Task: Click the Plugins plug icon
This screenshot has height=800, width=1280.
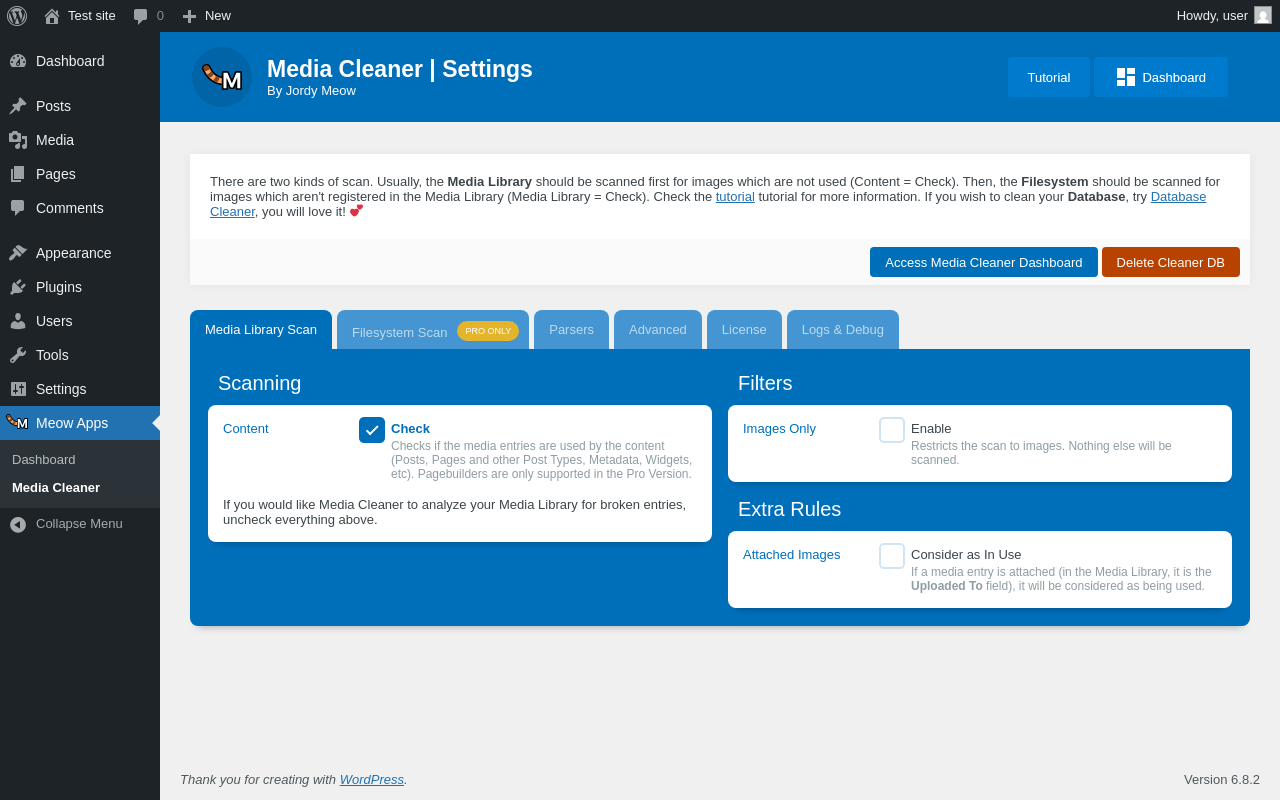Action: pos(18,287)
